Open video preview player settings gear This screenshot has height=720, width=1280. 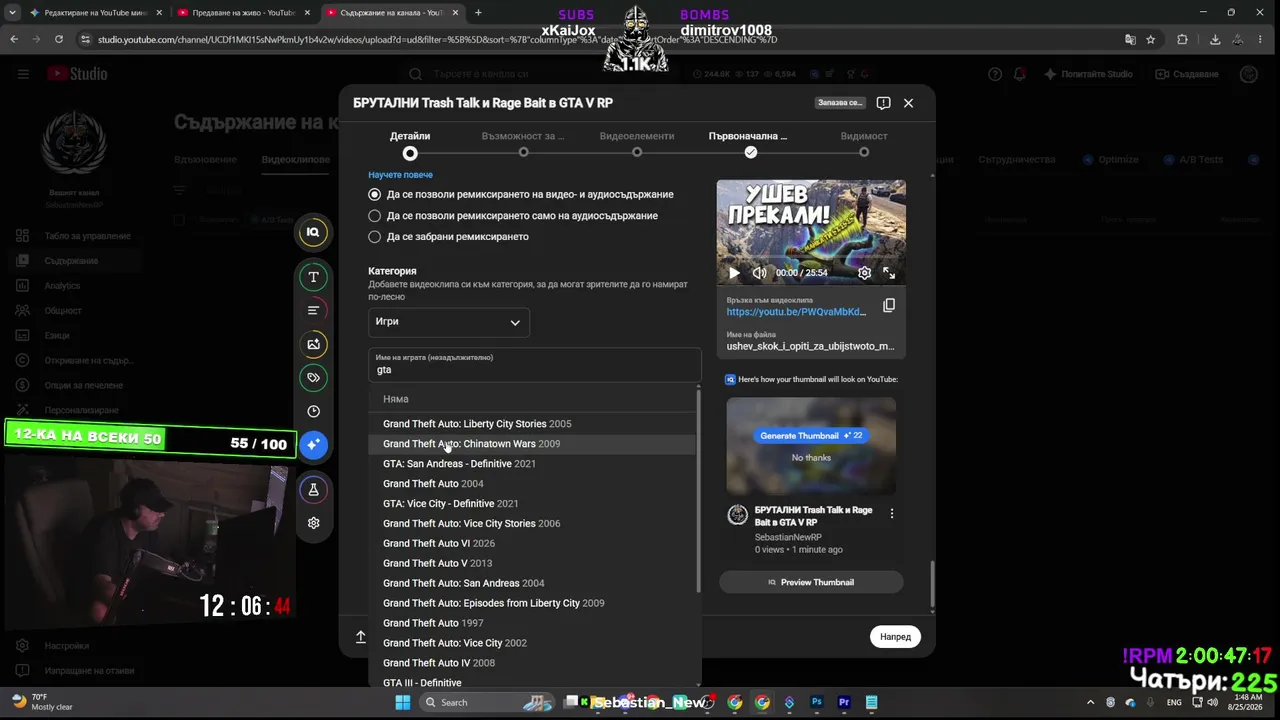point(864,272)
